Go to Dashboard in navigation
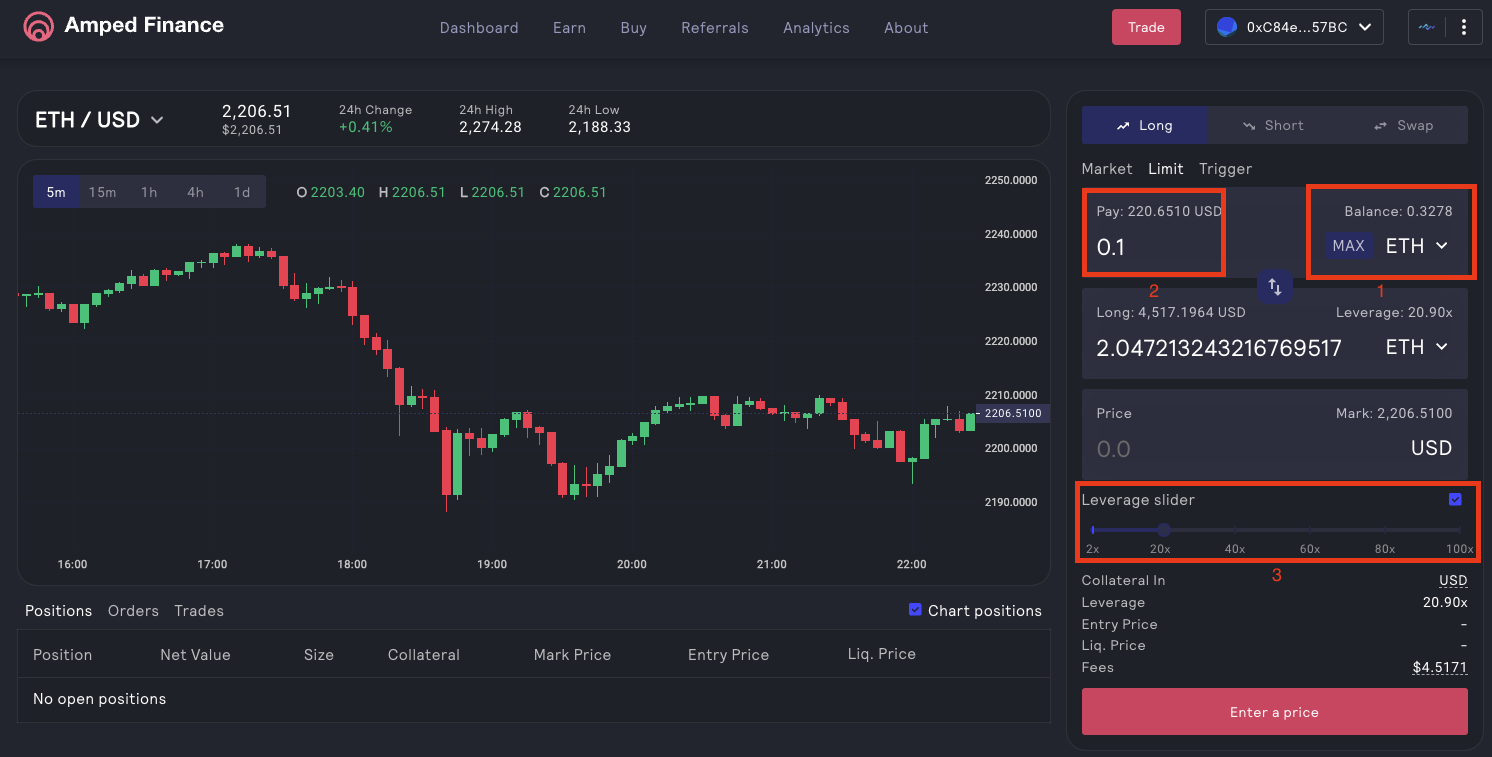The width and height of the screenshot is (1492, 757). point(479,28)
